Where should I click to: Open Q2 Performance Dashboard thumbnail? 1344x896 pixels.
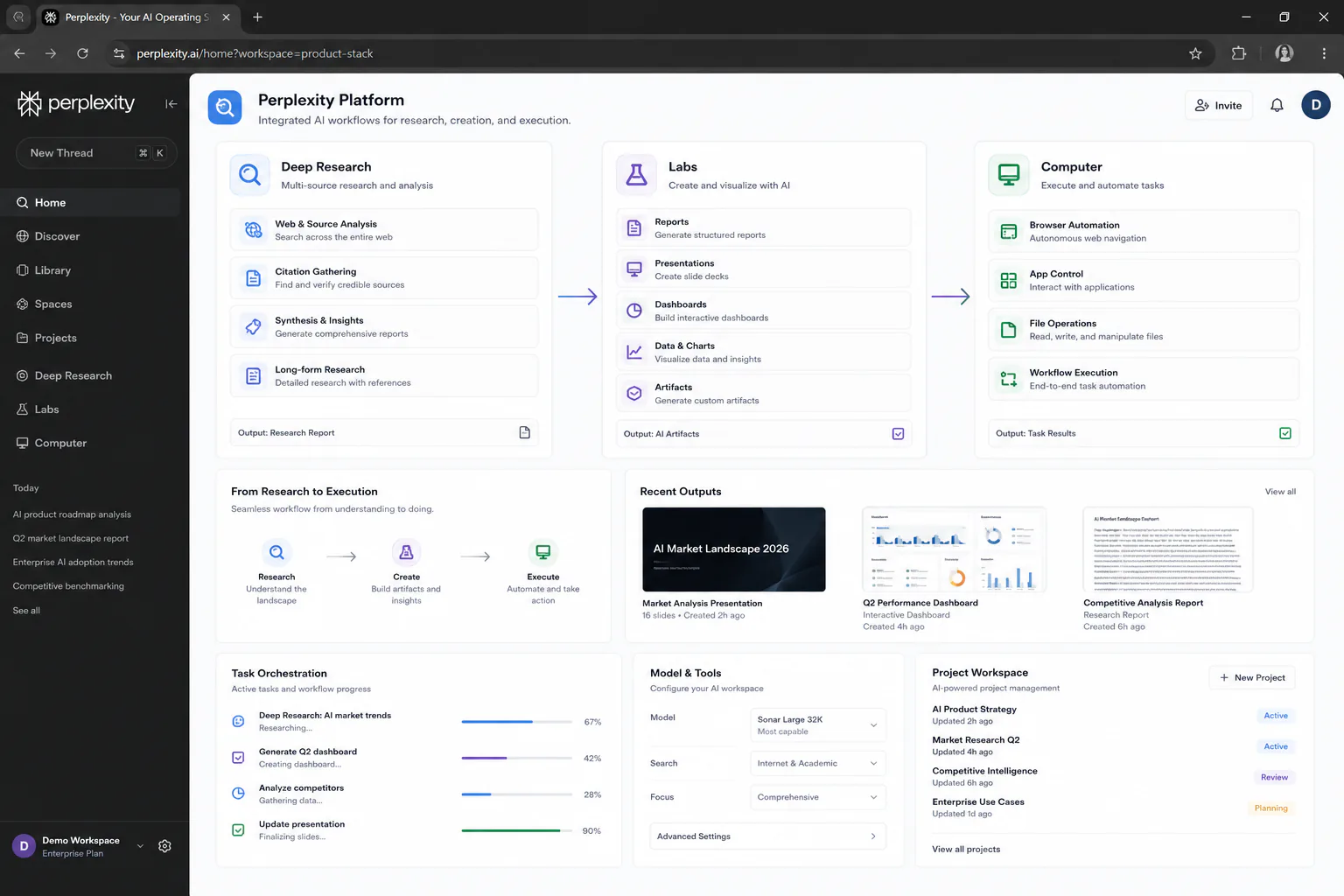point(954,549)
